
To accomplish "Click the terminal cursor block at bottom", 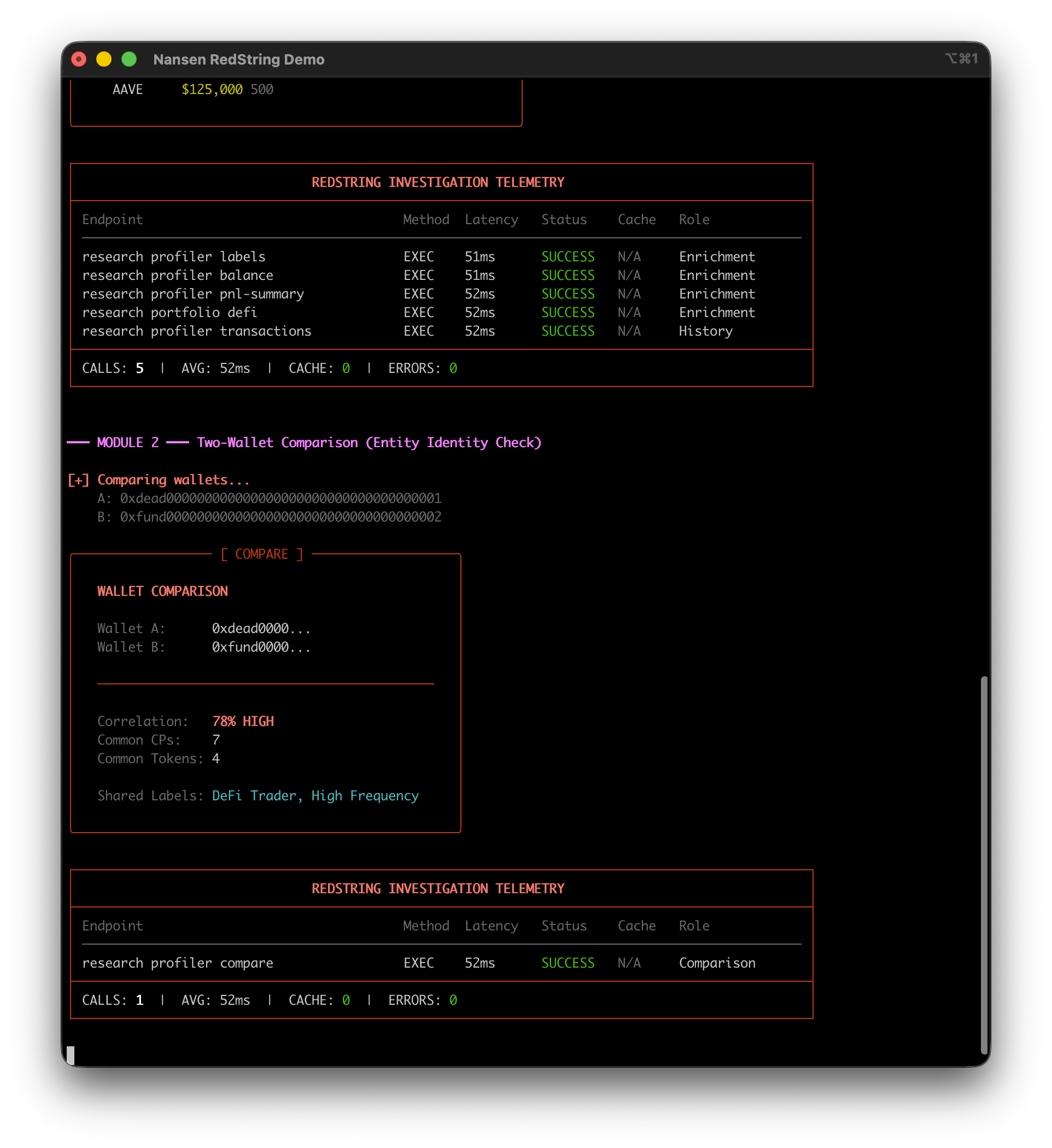I will click(71, 1055).
